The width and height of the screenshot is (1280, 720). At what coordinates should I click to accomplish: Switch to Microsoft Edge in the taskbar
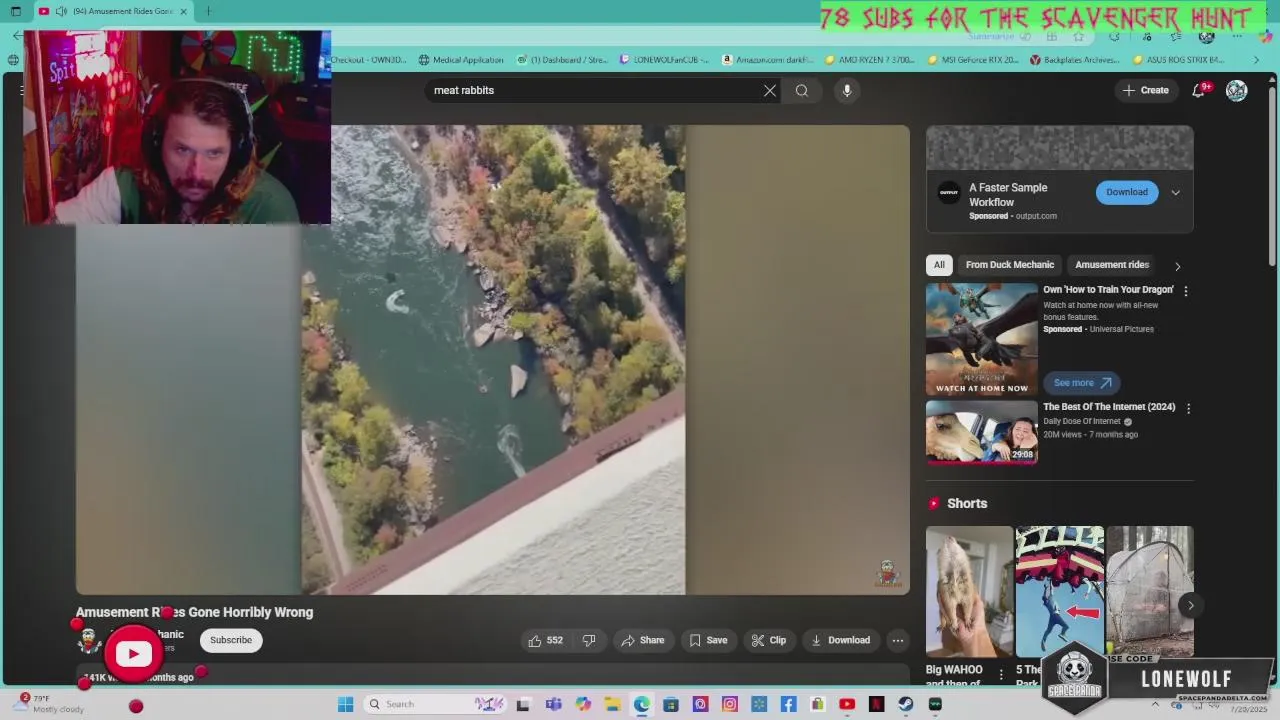click(641, 704)
